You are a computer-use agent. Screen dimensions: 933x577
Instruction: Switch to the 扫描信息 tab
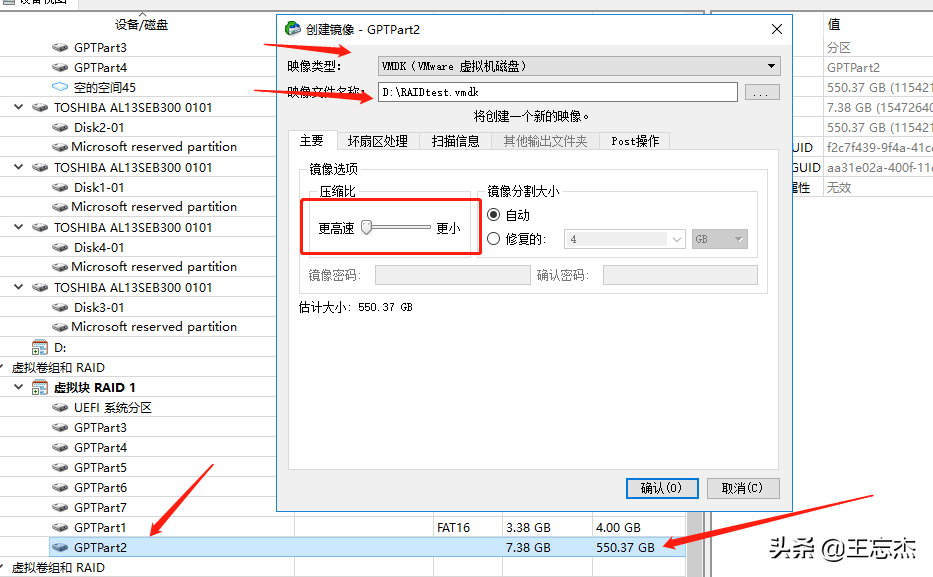(x=455, y=141)
